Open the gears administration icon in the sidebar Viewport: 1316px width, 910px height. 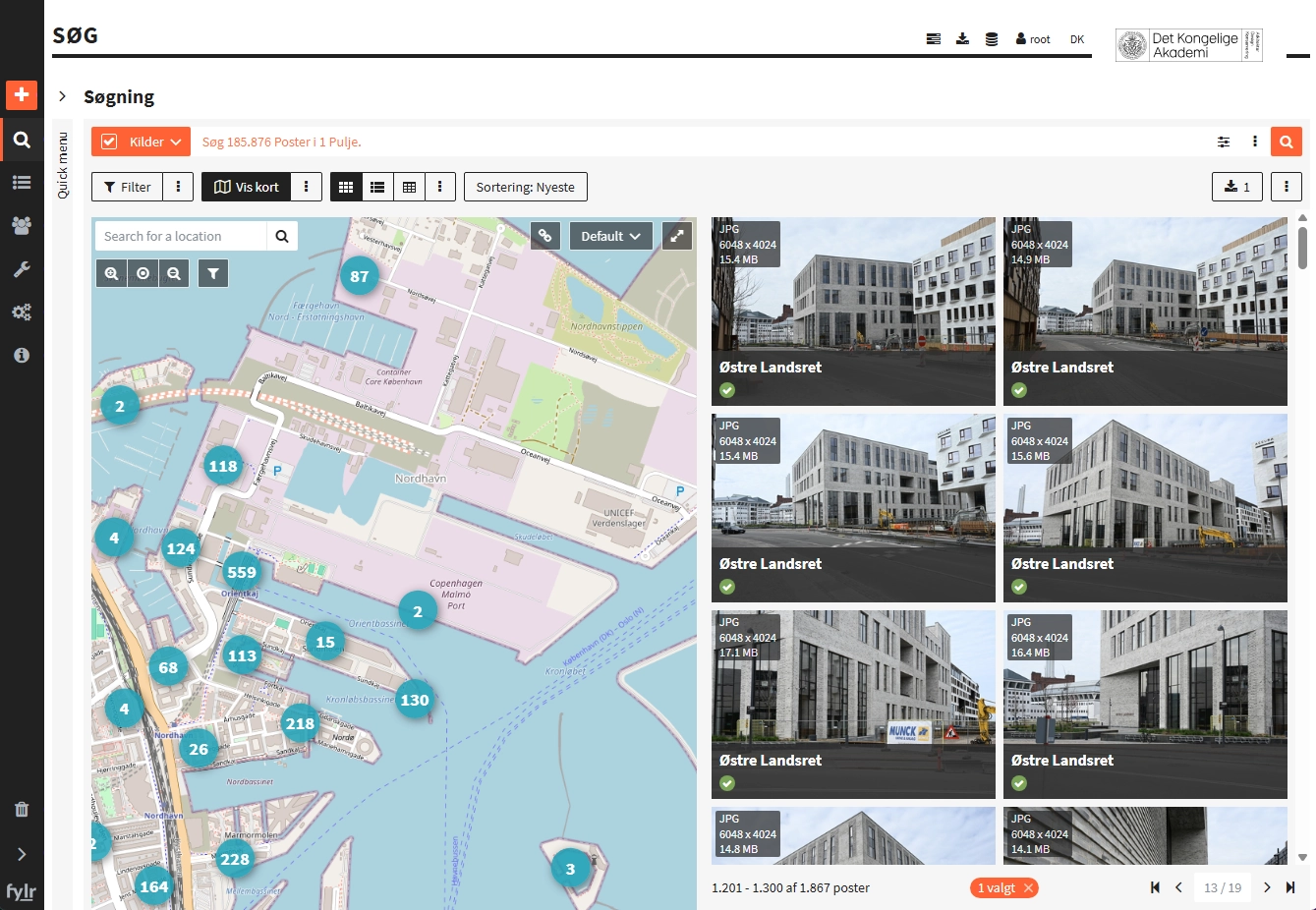pos(22,313)
